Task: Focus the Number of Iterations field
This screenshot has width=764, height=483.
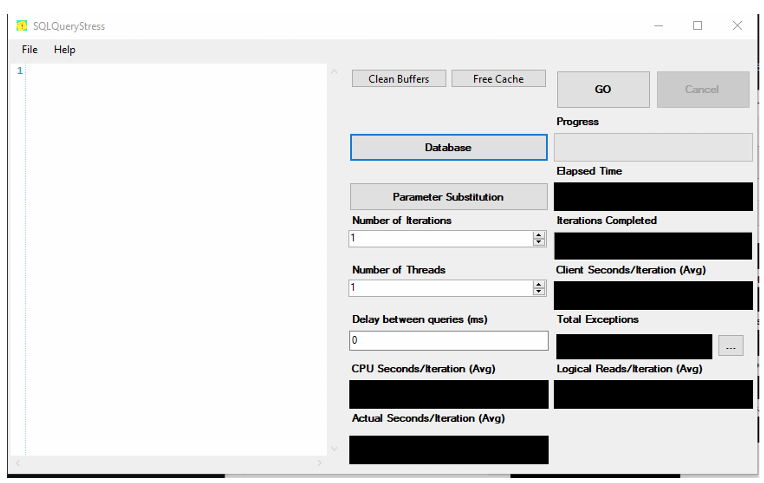Action: click(440, 239)
